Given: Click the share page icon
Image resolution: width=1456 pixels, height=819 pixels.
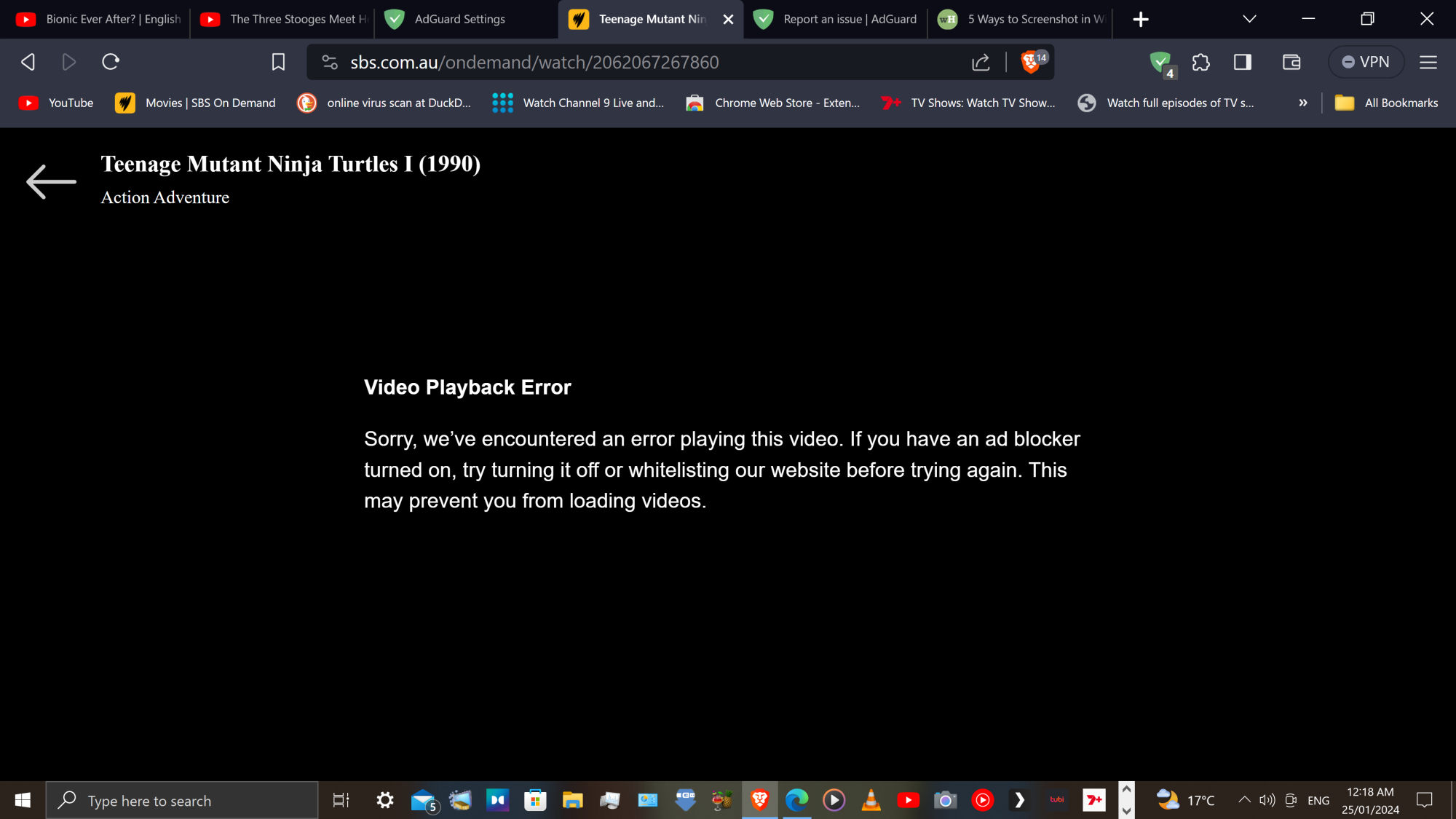Looking at the screenshot, I should [x=981, y=63].
